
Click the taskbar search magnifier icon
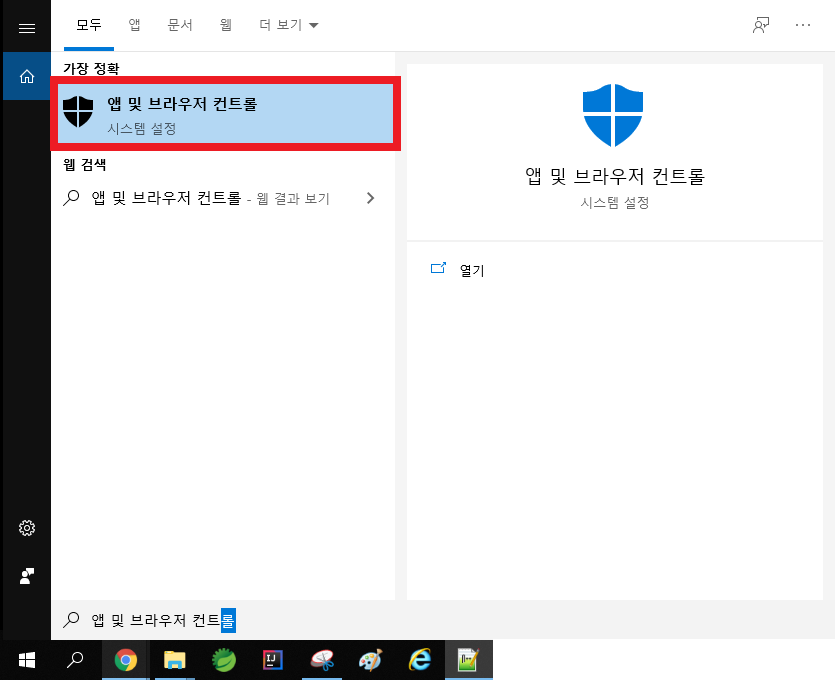pyautogui.click(x=75, y=660)
